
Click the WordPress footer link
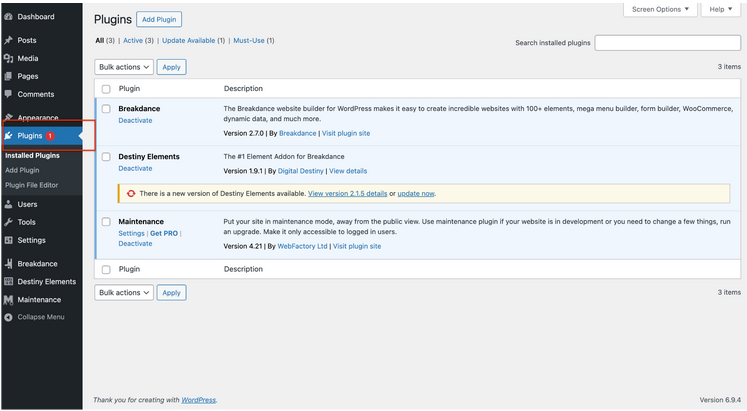[199, 400]
